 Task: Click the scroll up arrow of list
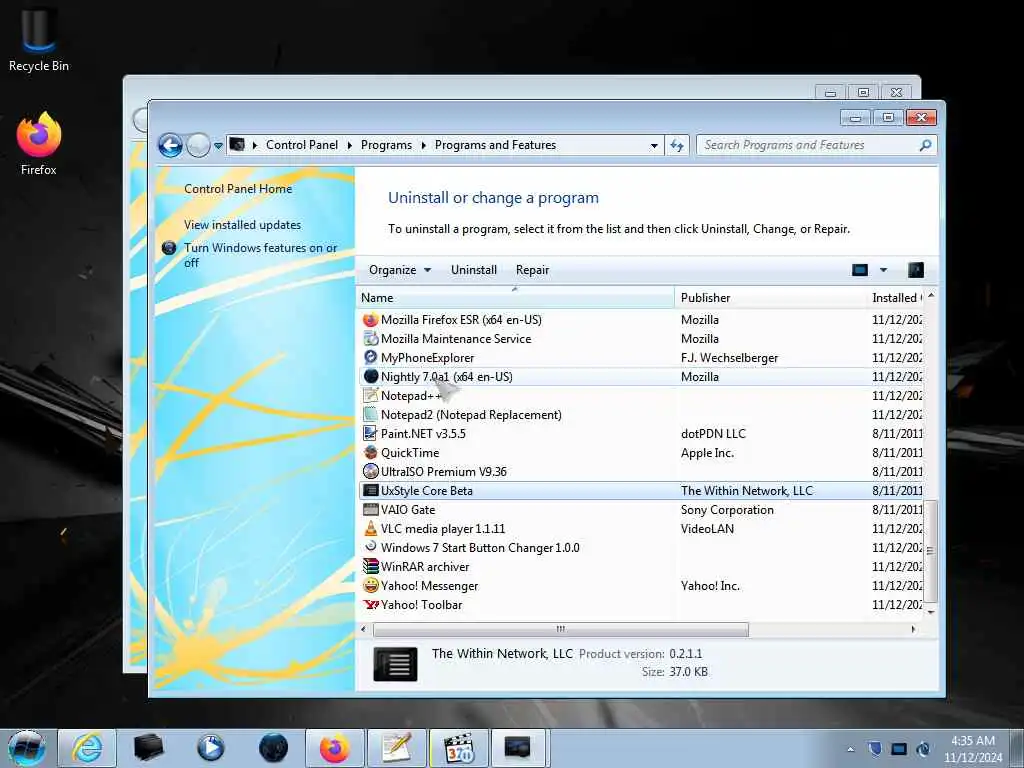tap(931, 296)
